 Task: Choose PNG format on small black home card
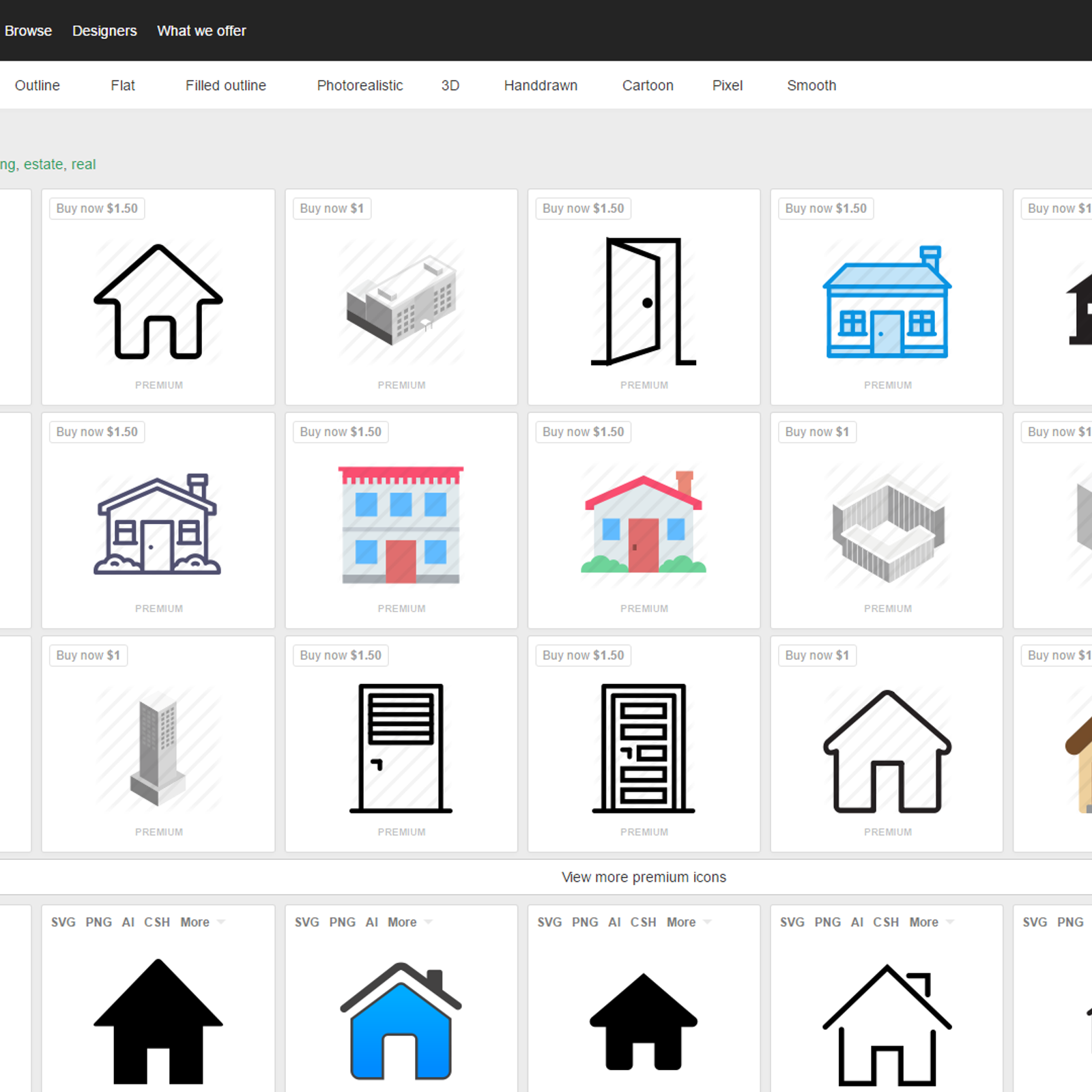586,922
